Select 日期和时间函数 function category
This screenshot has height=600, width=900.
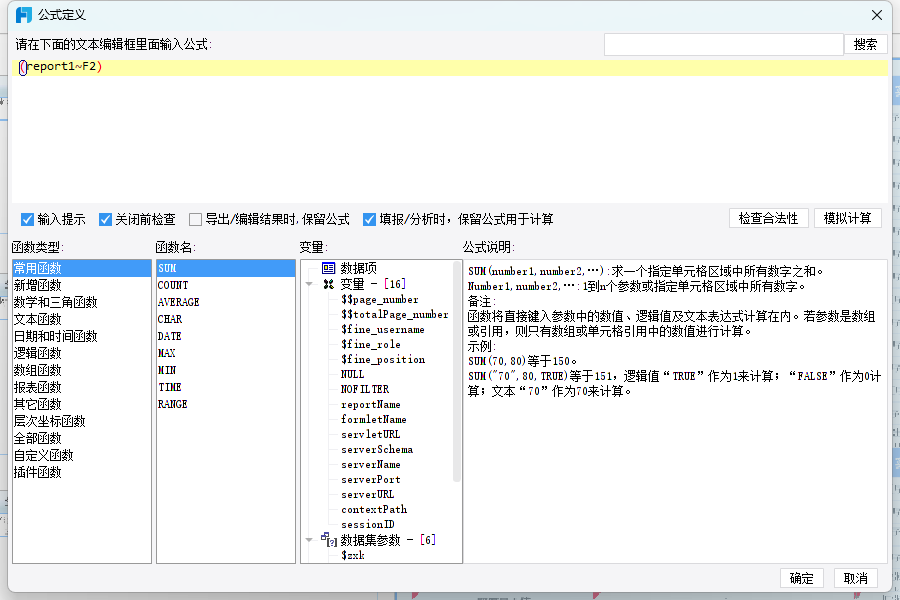pos(56,336)
